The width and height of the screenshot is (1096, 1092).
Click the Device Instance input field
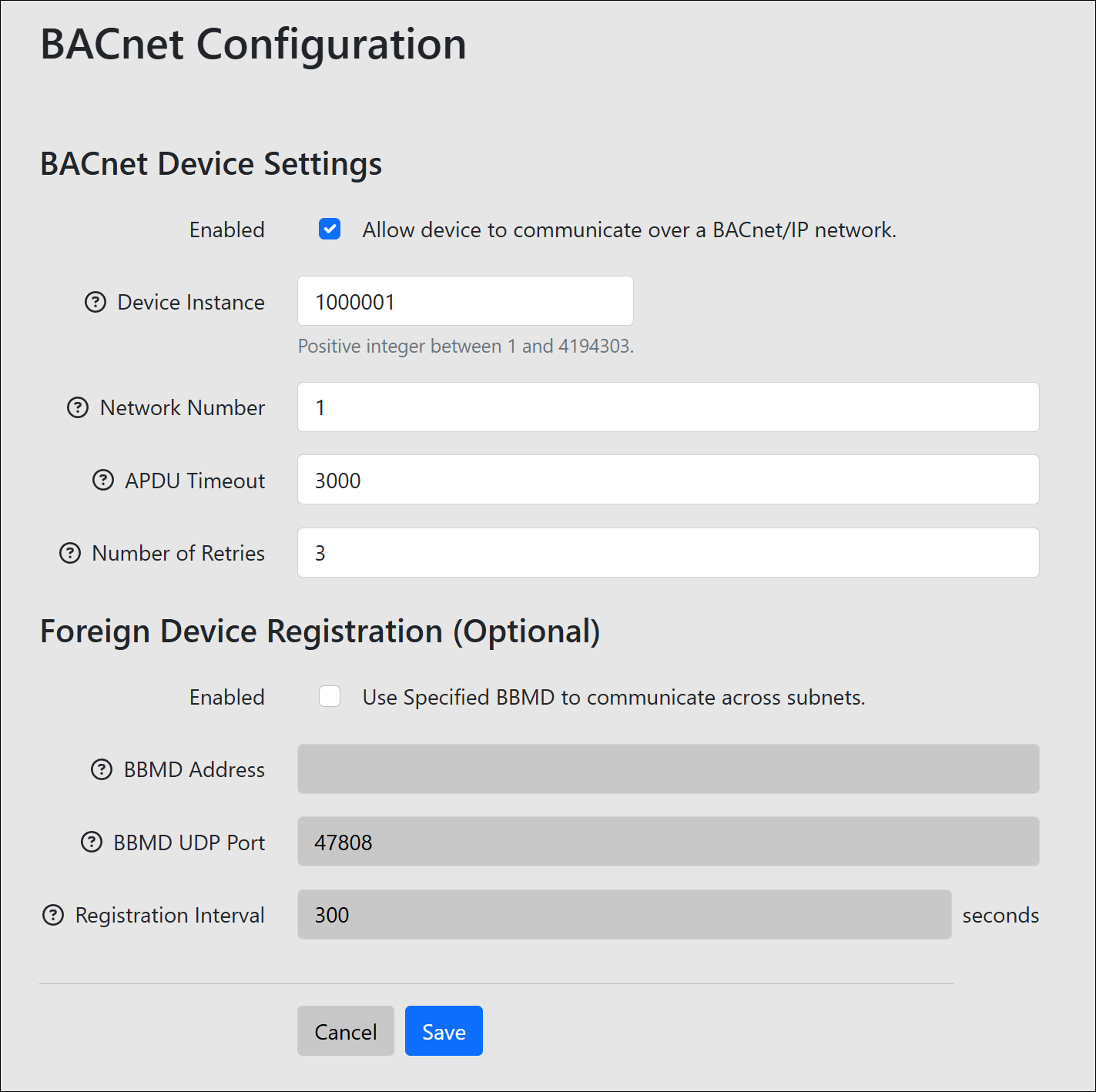pyautogui.click(x=465, y=301)
